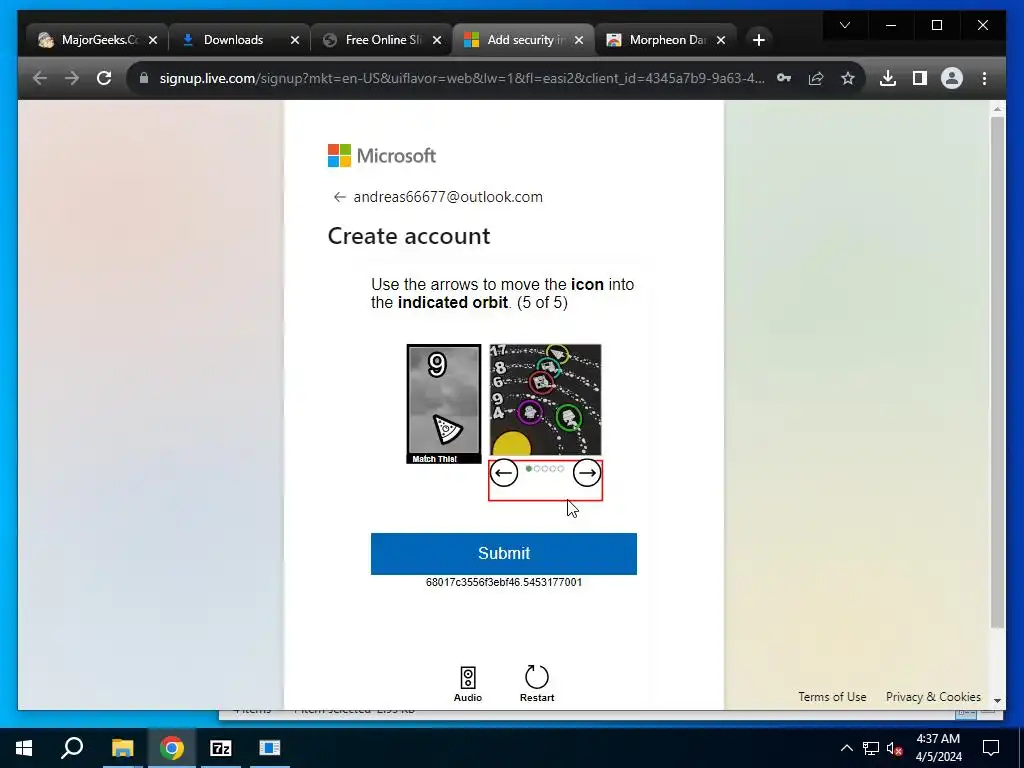This screenshot has width=1024, height=768.
Task: Click the right arrow to rotate the icon
Action: point(586,472)
